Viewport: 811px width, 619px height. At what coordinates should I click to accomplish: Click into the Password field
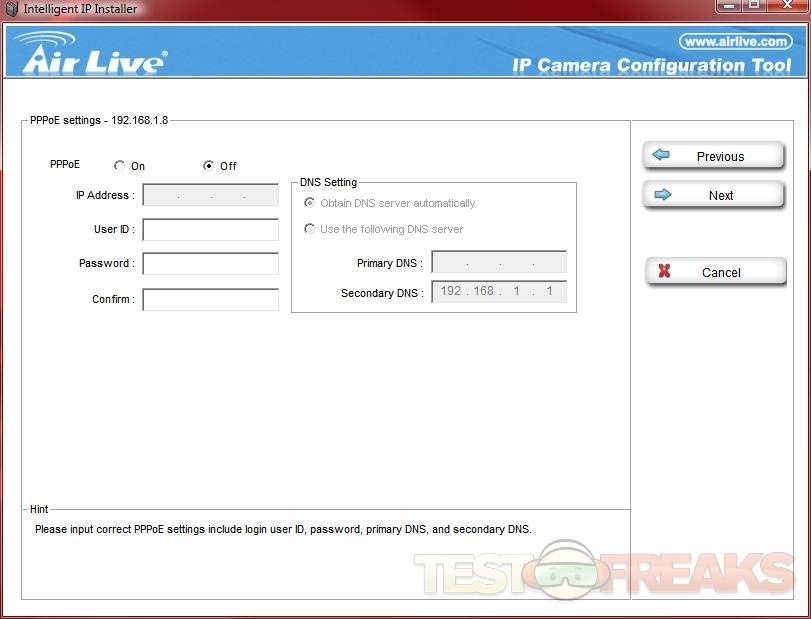point(210,264)
